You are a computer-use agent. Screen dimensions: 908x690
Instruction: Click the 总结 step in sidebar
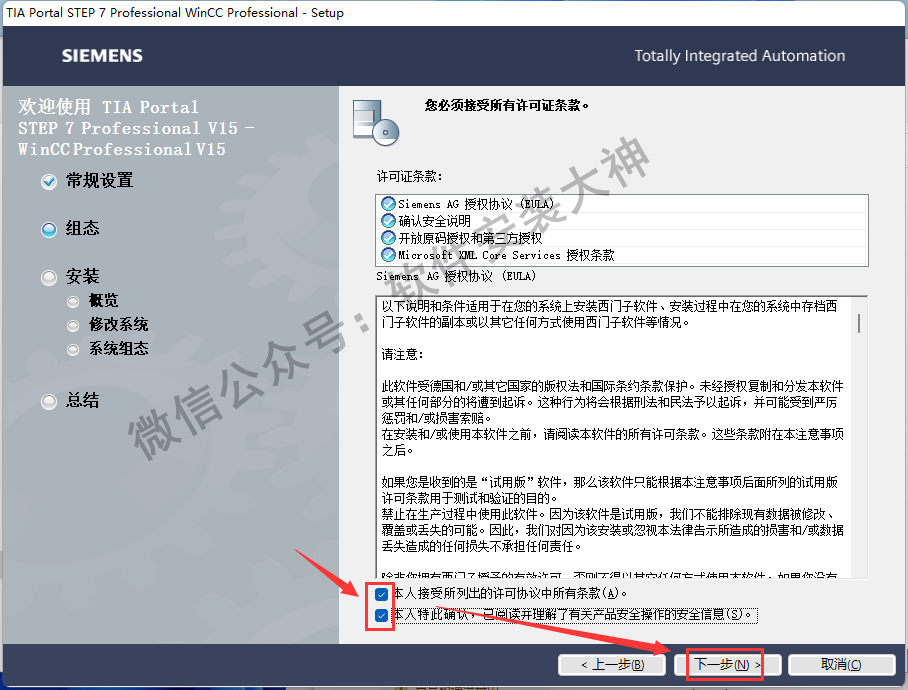click(82, 401)
